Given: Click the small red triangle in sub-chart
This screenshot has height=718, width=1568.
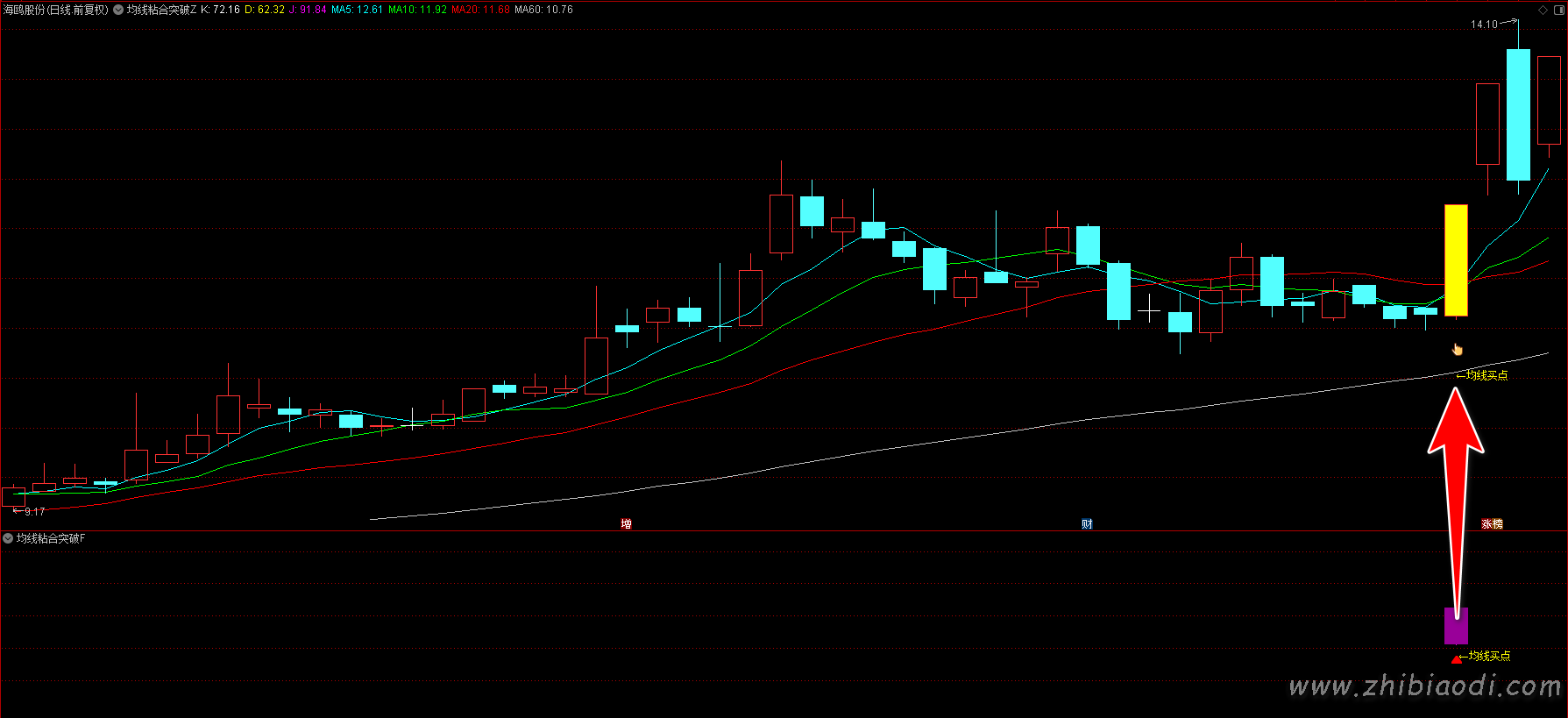Looking at the screenshot, I should (1456, 659).
